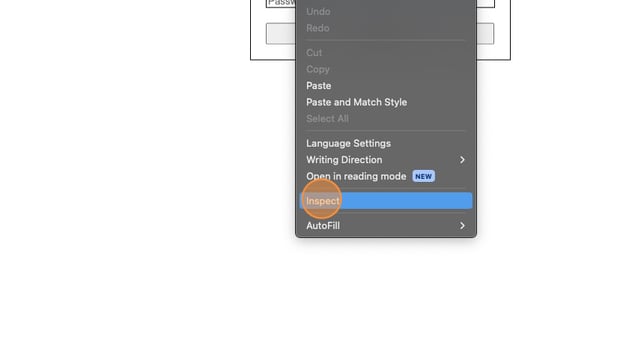Open Language Settings menu entry
This screenshot has height=360, width=644.
[386, 143]
